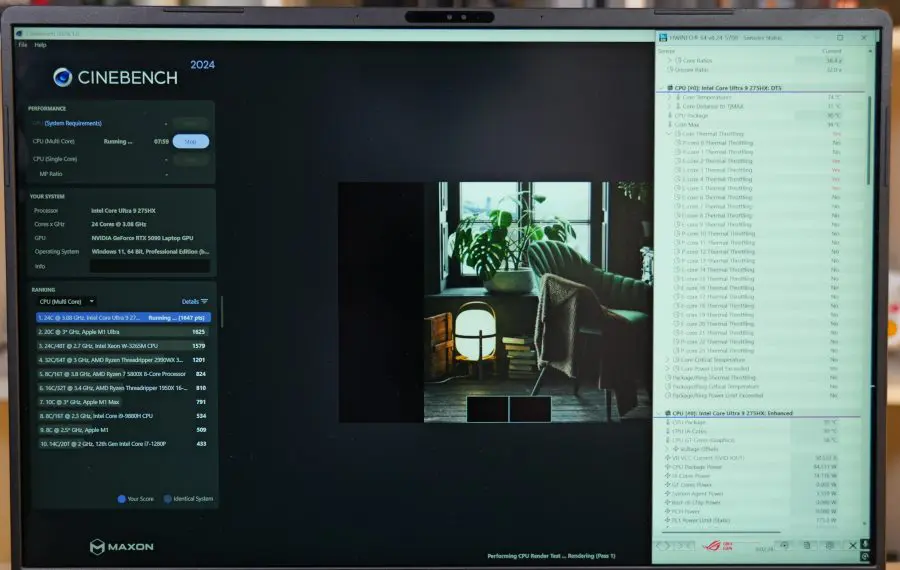Image resolution: width=900 pixels, height=570 pixels.
Task: Select ranking row 12th Gen Intel Core i7-1280P
Action: [x=122, y=444]
